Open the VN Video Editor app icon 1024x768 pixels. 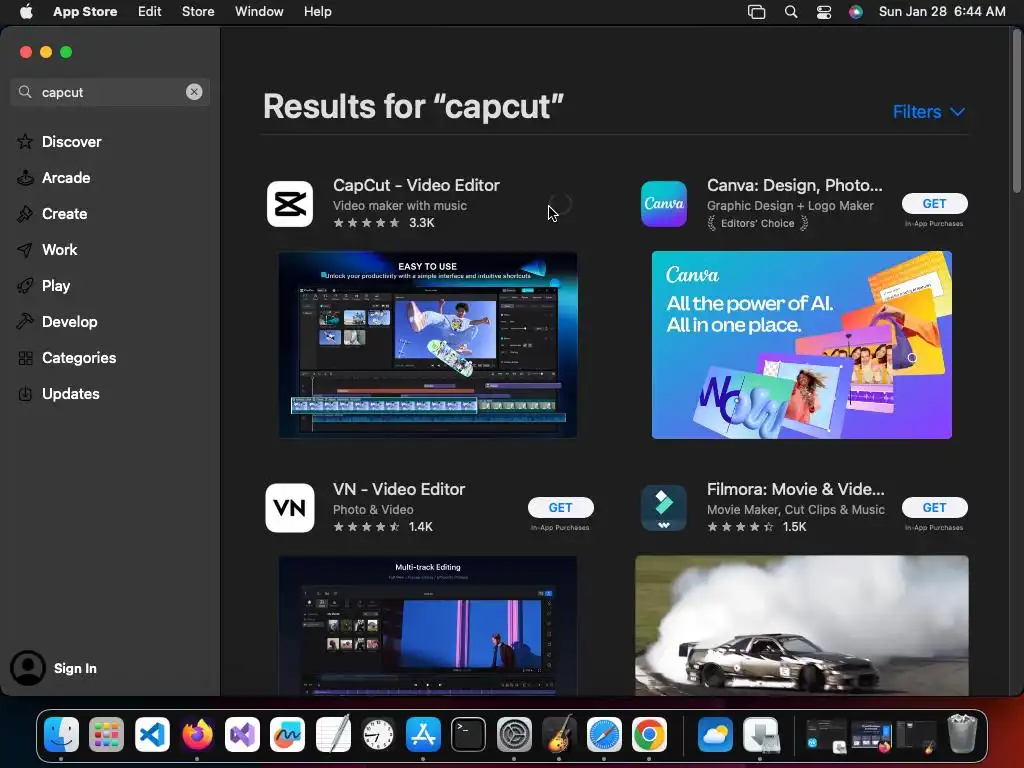point(290,507)
